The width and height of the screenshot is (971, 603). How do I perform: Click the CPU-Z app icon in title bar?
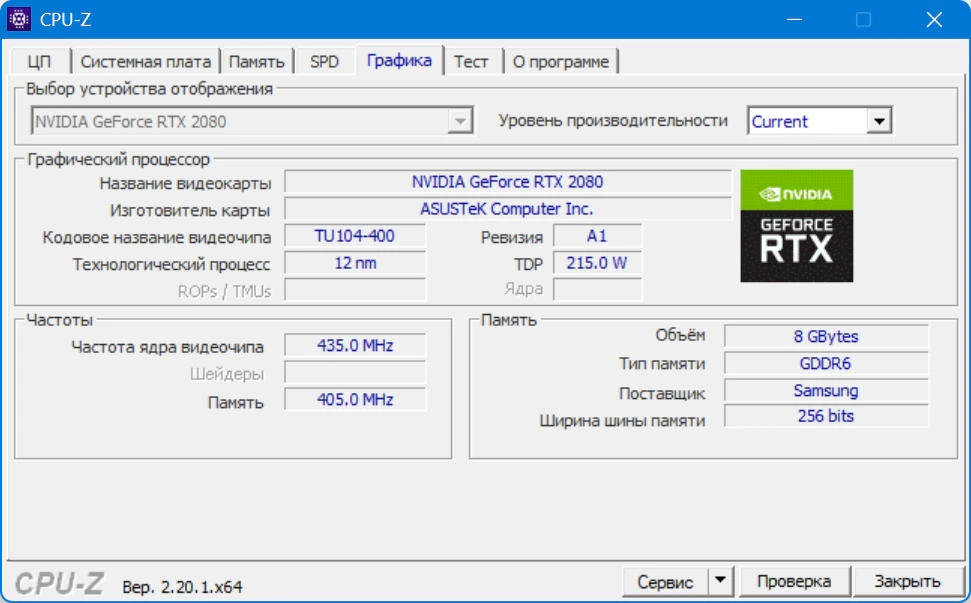coord(19,19)
